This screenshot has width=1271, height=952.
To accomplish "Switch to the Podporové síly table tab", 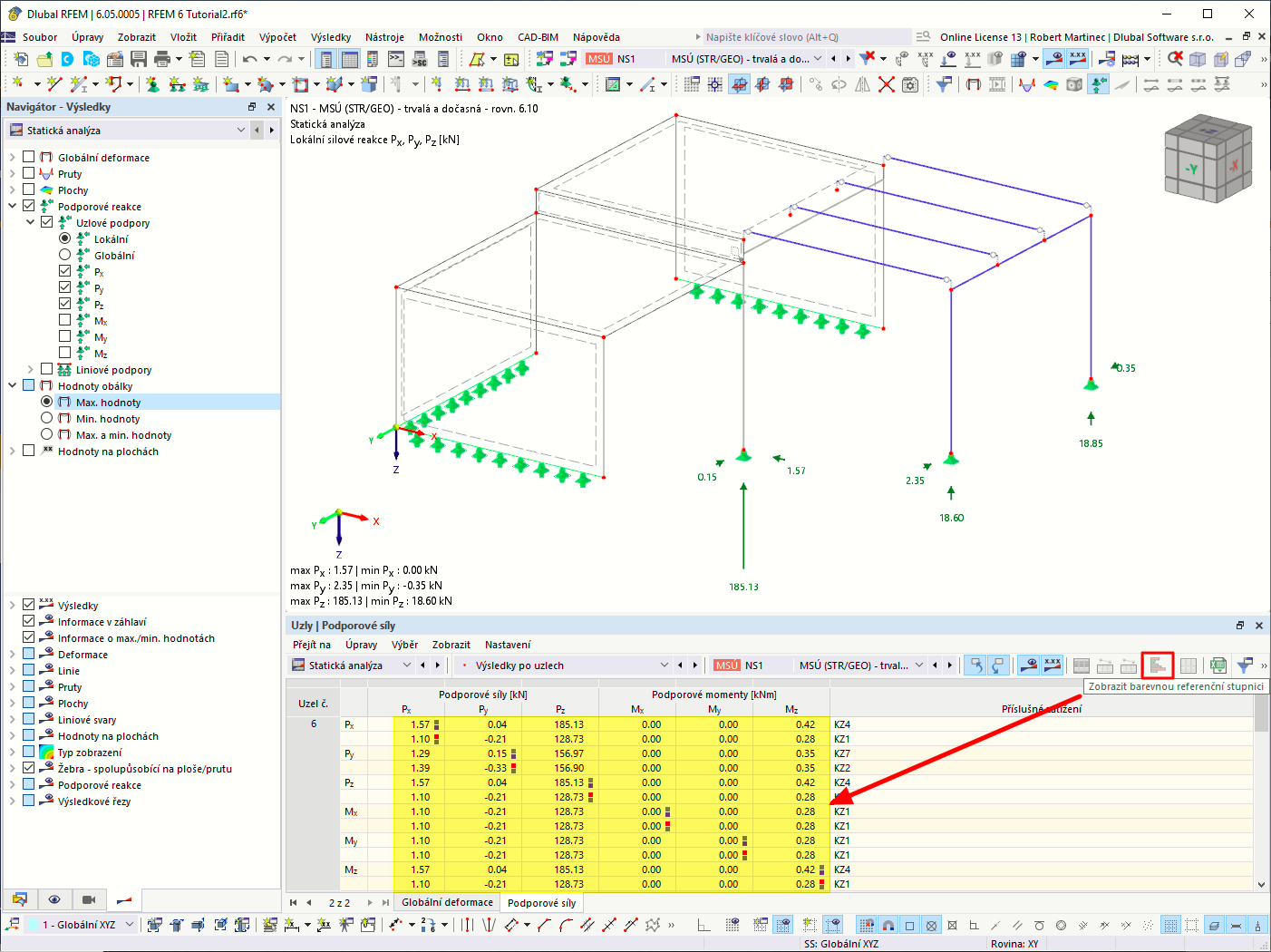I will click(541, 903).
